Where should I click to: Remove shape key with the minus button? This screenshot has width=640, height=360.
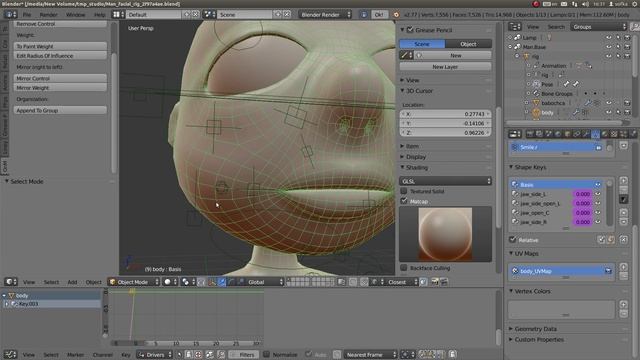623,189
